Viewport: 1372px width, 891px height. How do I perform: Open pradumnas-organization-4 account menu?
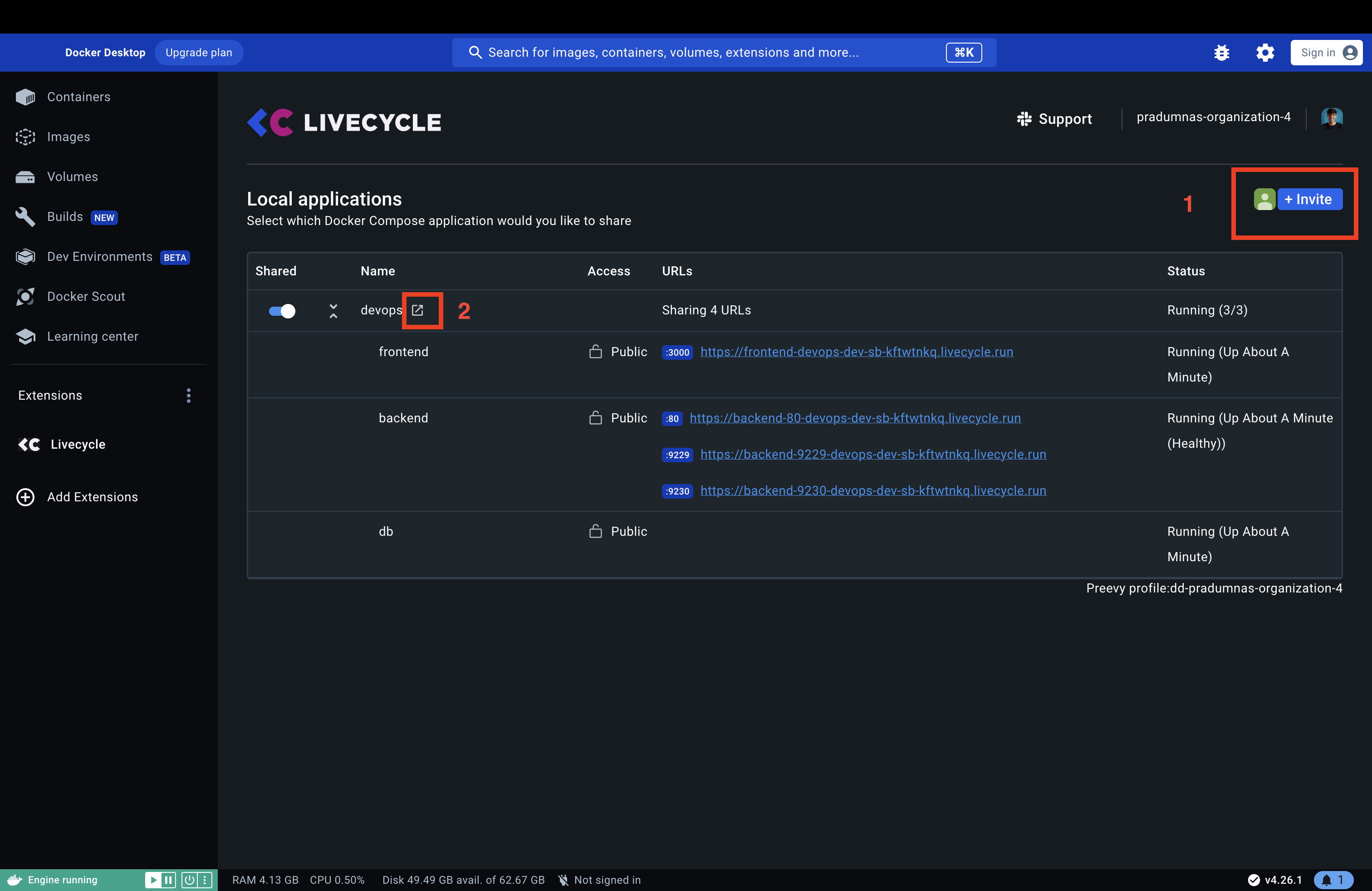[1213, 117]
